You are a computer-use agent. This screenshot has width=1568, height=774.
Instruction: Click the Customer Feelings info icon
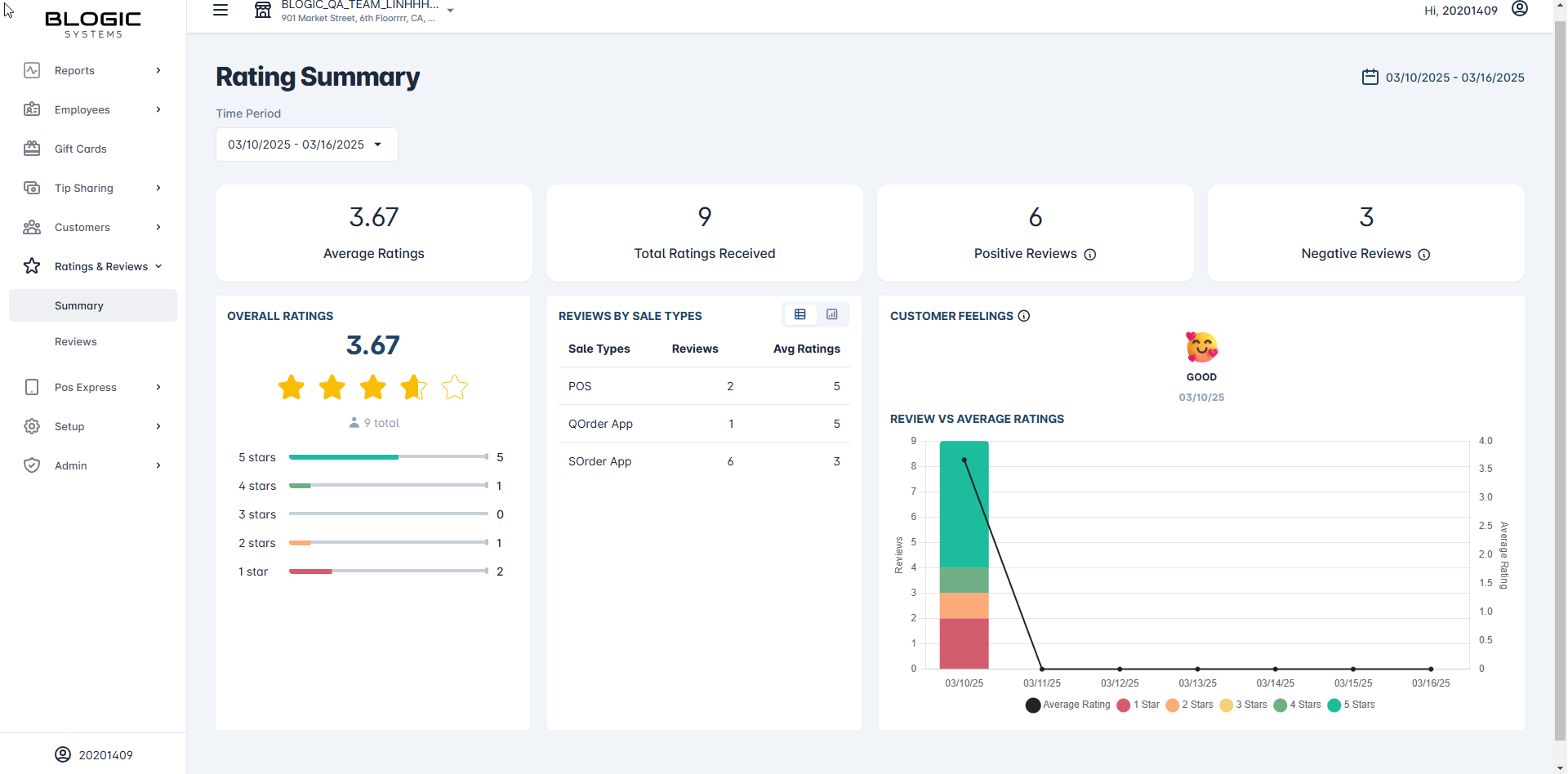tap(1023, 316)
